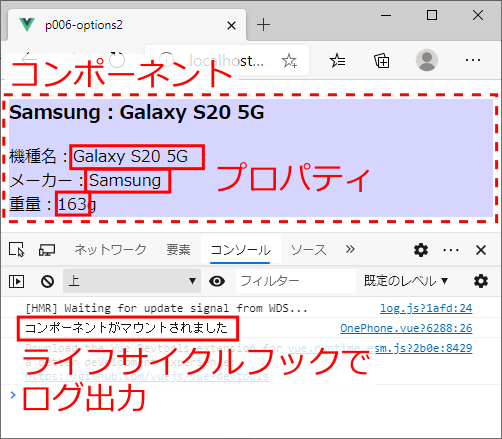The height and width of the screenshot is (439, 502).
Task: Click the 163g weight value
Action: click(x=77, y=204)
